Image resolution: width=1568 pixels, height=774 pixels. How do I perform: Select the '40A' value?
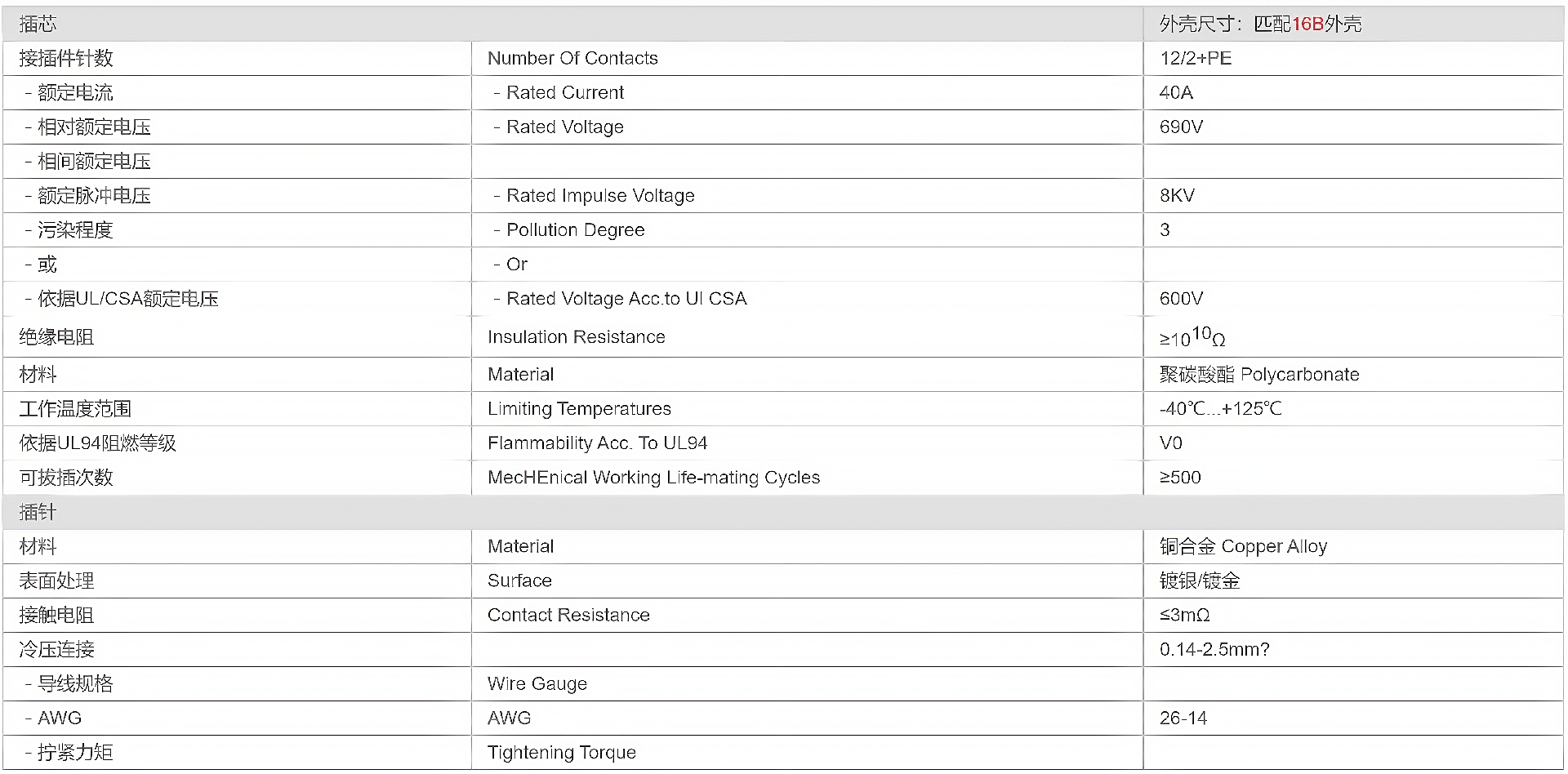pyautogui.click(x=1176, y=92)
